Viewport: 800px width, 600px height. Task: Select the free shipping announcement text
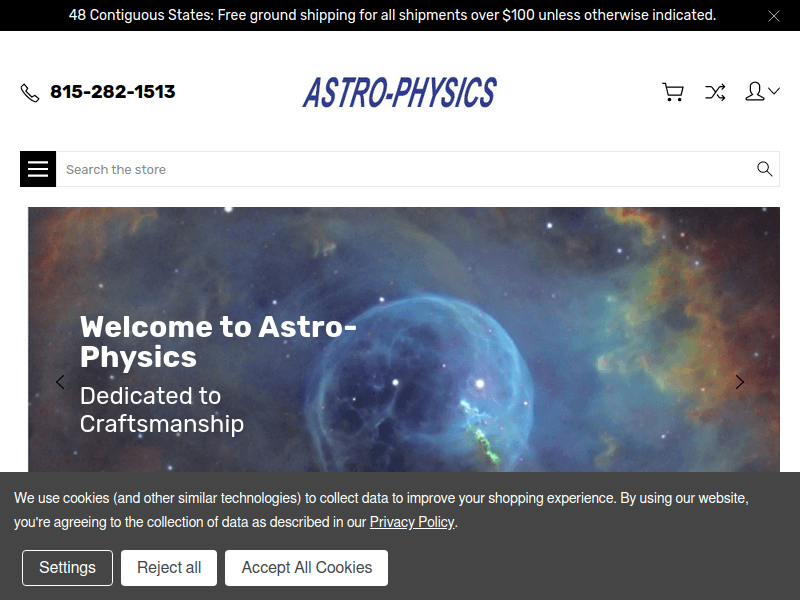coord(393,15)
